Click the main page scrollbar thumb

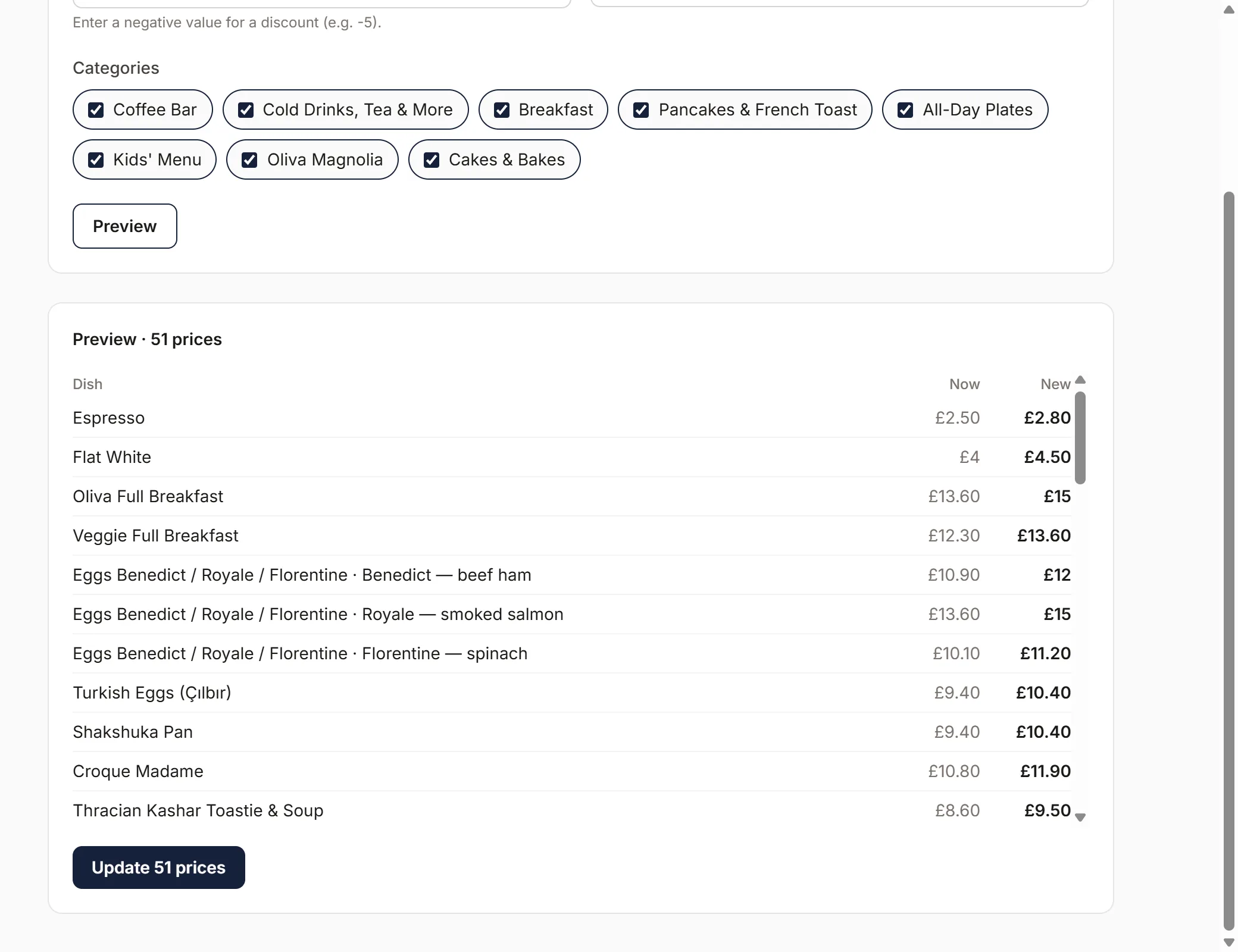[x=1228, y=560]
